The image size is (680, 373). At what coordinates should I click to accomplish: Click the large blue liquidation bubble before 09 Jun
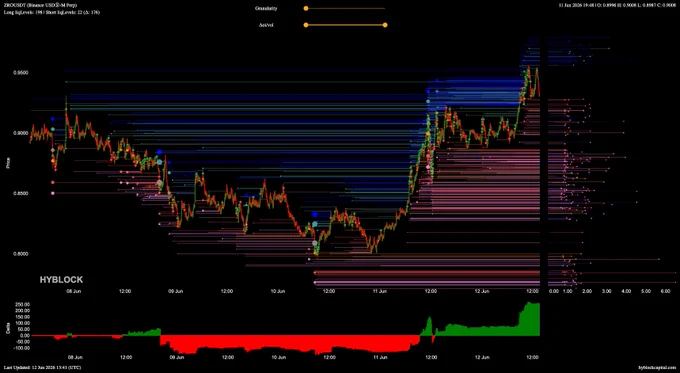click(x=160, y=152)
